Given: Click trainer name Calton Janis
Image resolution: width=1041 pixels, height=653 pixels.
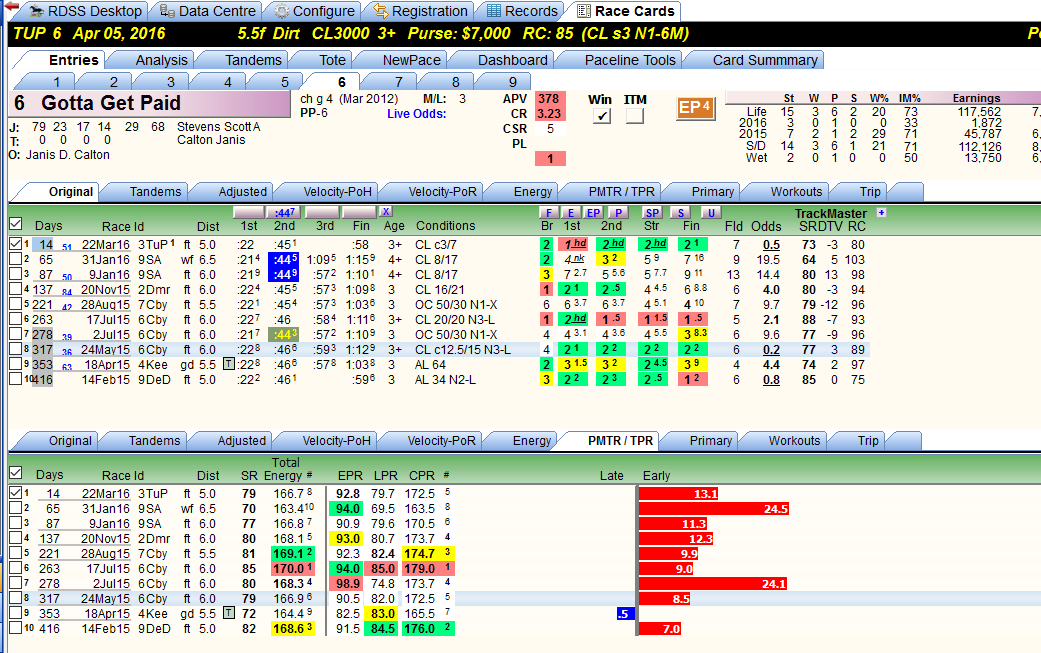Looking at the screenshot, I should pos(211,140).
